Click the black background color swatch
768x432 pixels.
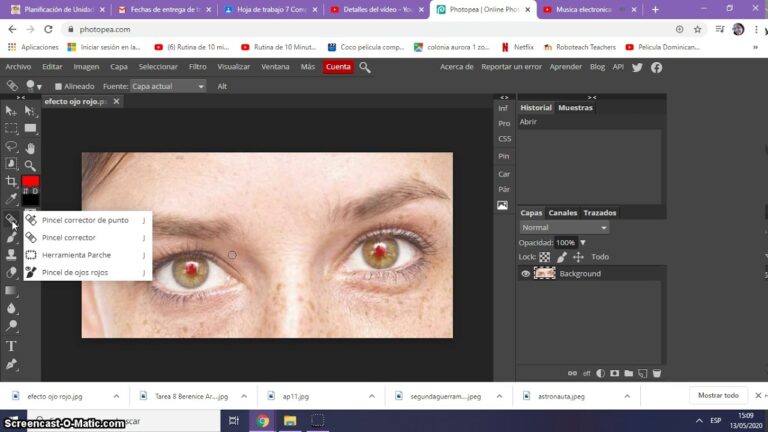[30, 200]
